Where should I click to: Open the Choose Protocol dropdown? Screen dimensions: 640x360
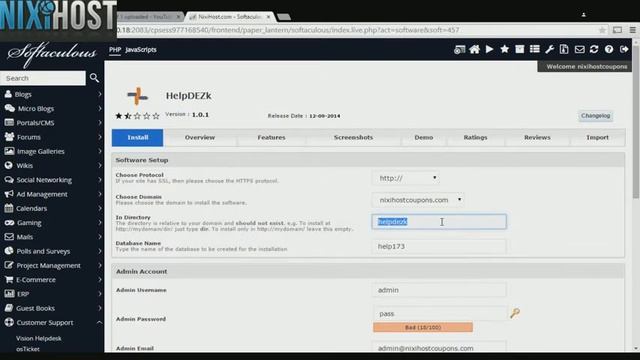click(x=406, y=178)
